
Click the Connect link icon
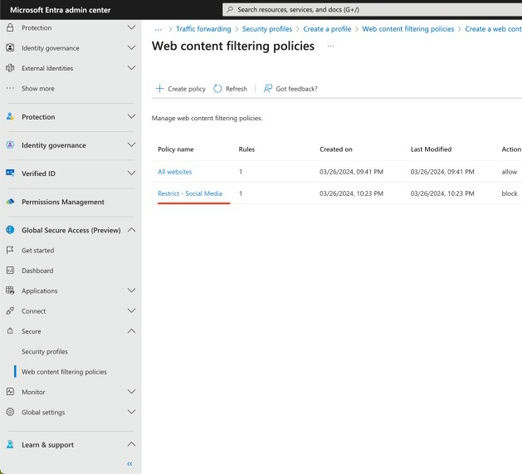coord(10,311)
